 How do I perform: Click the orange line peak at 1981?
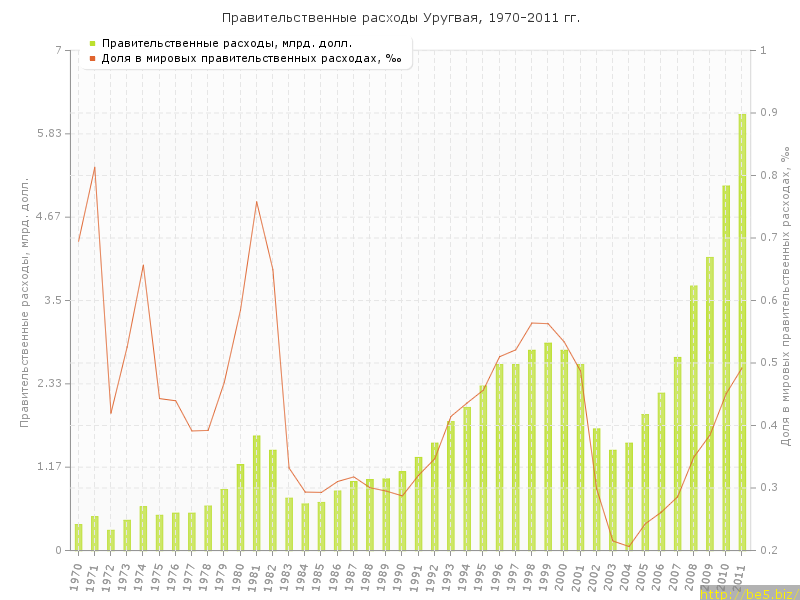click(256, 202)
